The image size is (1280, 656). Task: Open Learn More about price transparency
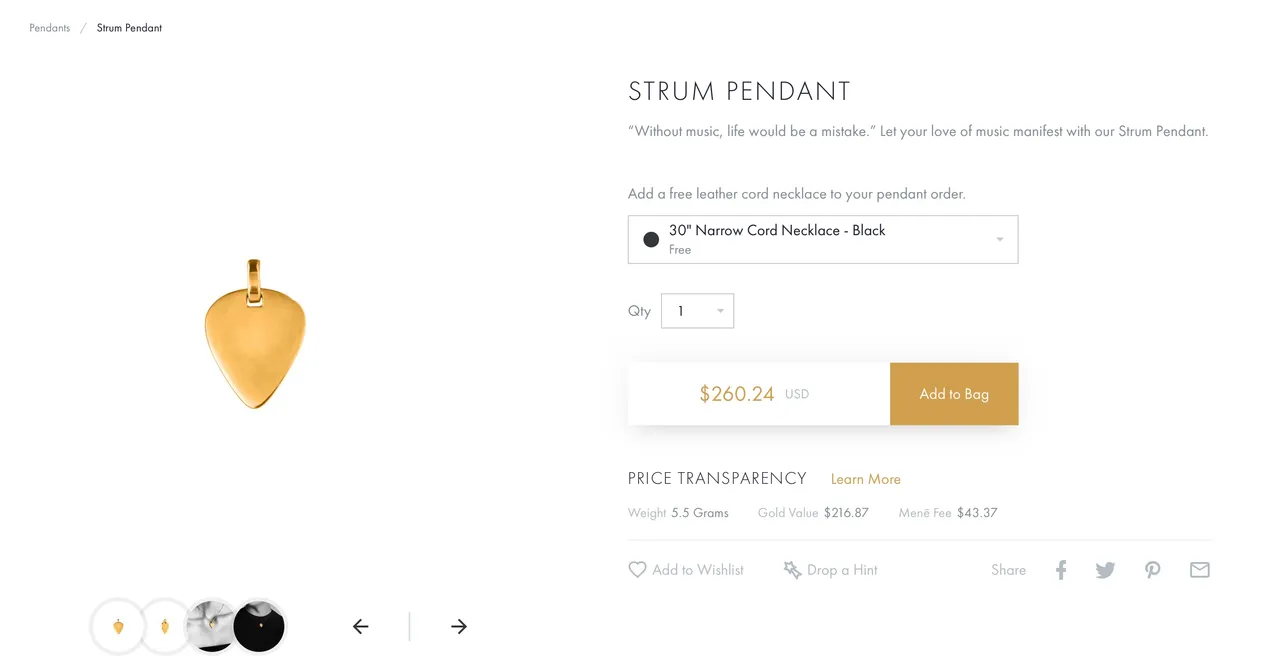tap(866, 479)
